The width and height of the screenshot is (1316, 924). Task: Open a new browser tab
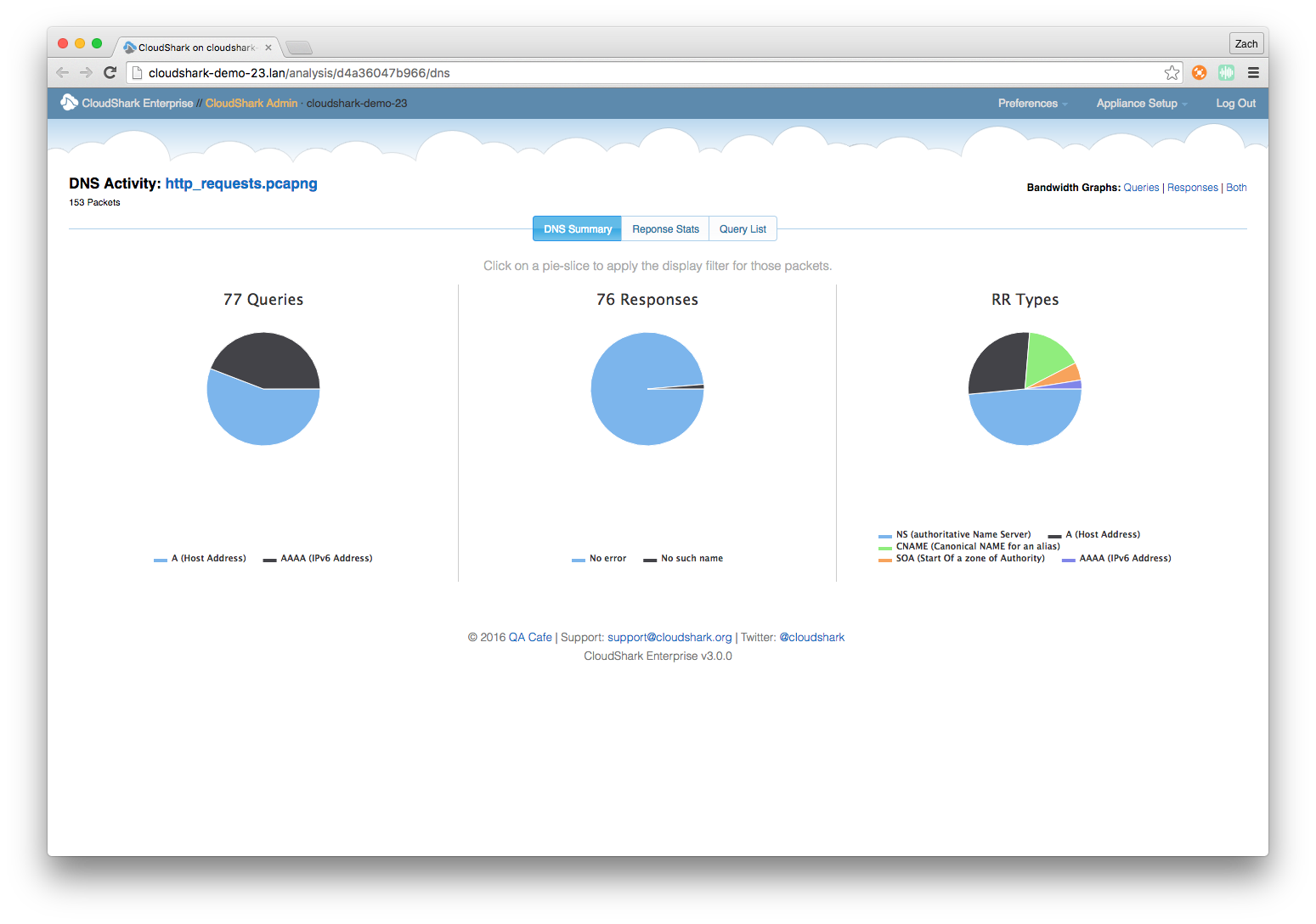tap(299, 48)
